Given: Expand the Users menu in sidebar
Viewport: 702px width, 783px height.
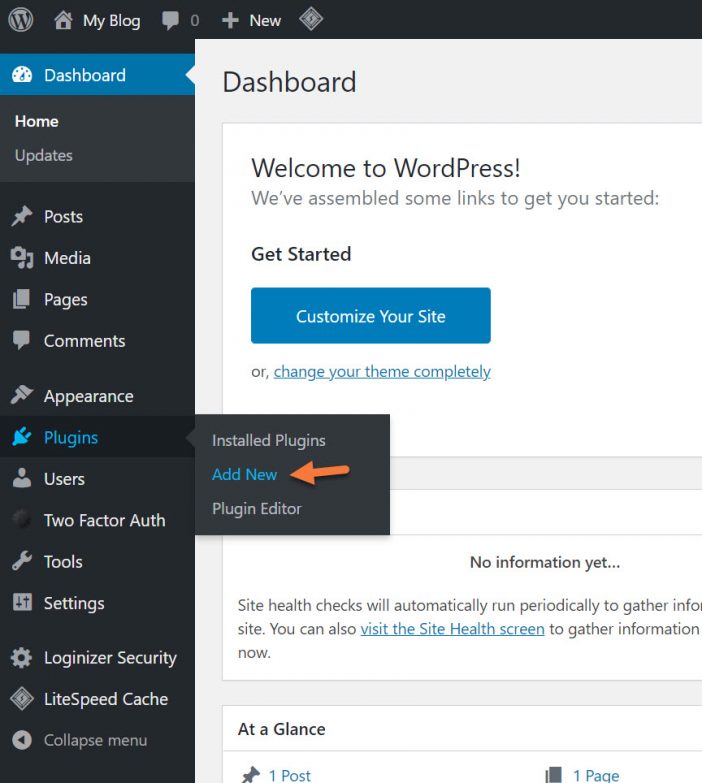Looking at the screenshot, I should coord(64,479).
